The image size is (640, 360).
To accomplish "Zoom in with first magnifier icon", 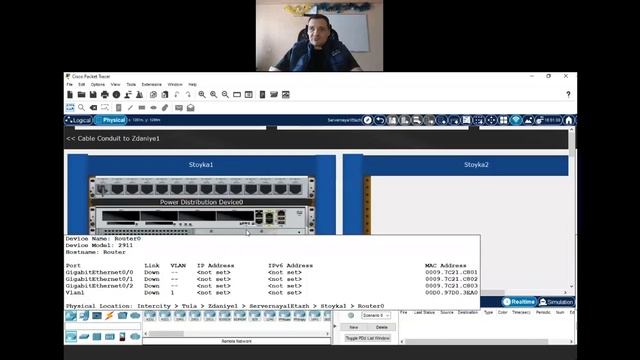I will [202, 95].
